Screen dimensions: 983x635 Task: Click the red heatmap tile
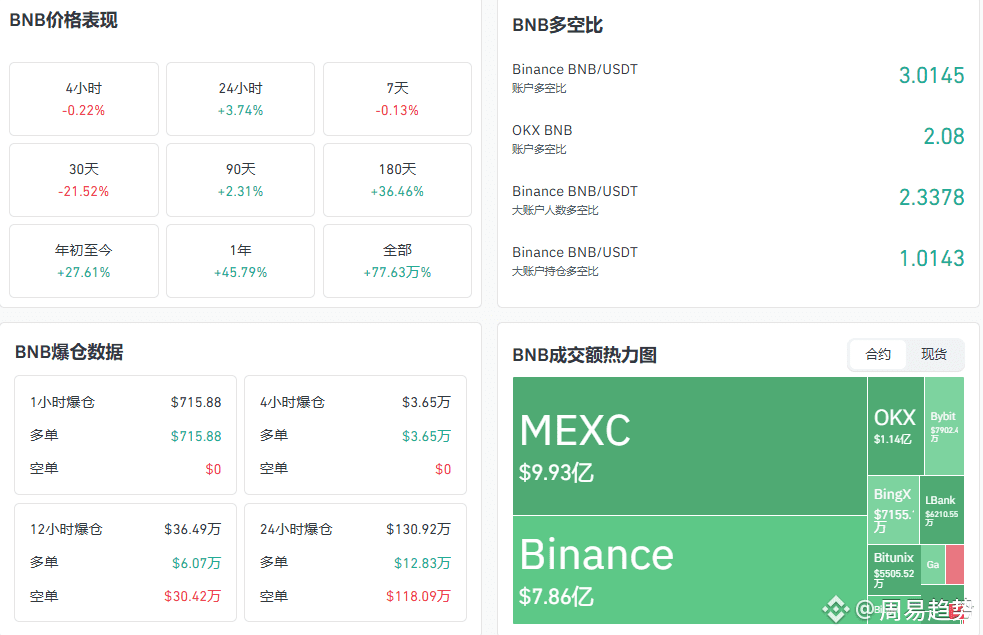pyautogui.click(x=955, y=564)
